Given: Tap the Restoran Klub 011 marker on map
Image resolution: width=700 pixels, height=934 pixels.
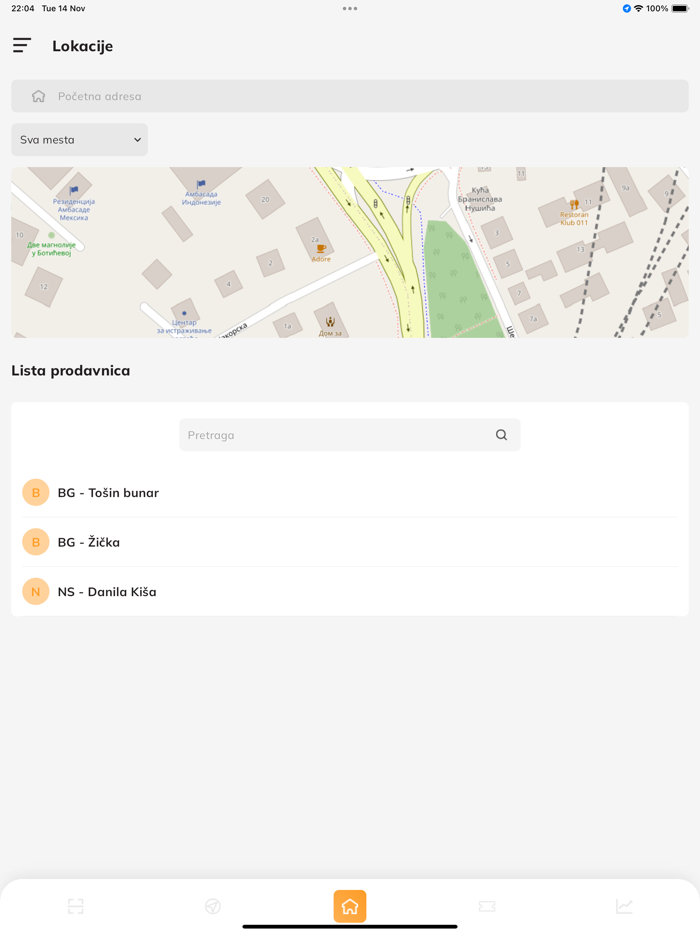Looking at the screenshot, I should (x=574, y=204).
